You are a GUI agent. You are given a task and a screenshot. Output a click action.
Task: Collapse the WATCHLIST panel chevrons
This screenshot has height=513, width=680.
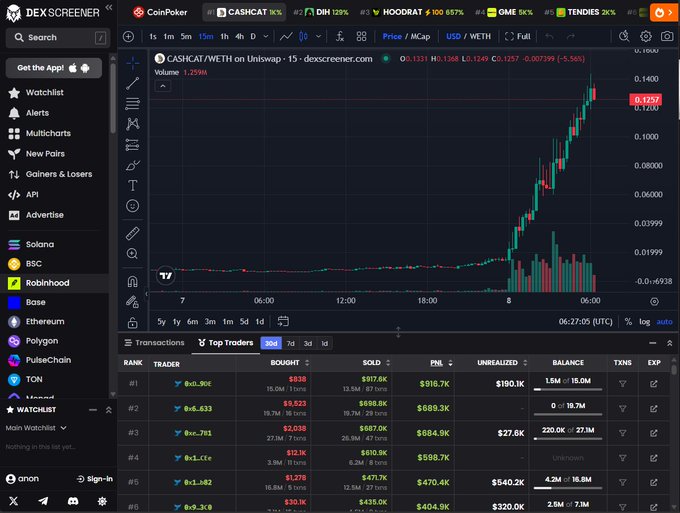click(x=108, y=410)
